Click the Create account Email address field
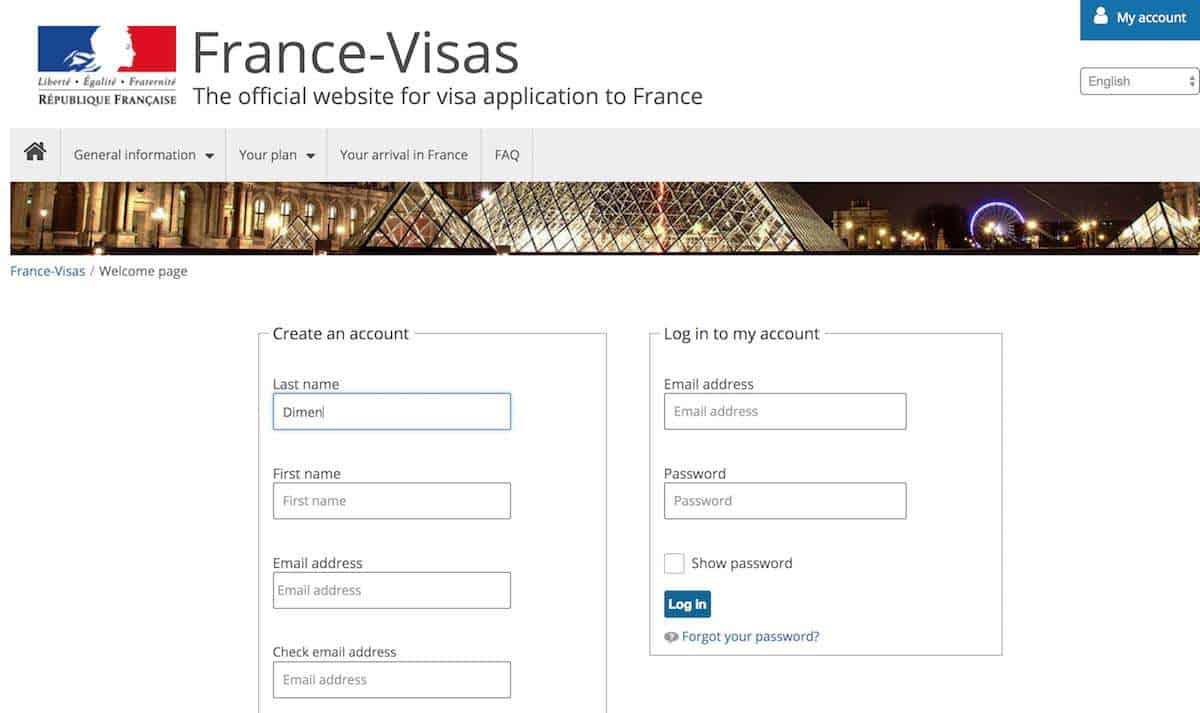The image size is (1200, 713). [x=391, y=590]
